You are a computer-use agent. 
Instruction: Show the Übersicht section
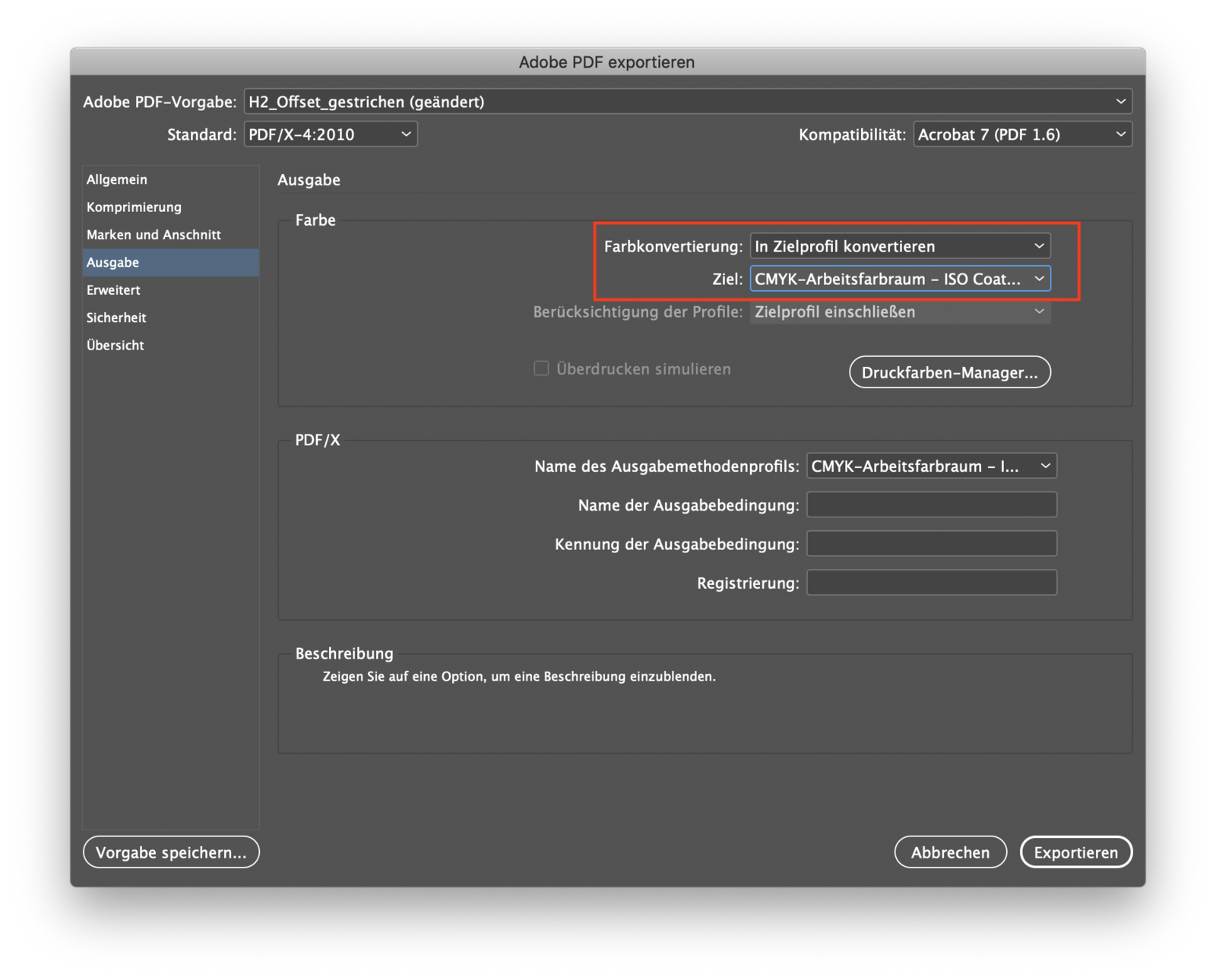click(x=116, y=346)
